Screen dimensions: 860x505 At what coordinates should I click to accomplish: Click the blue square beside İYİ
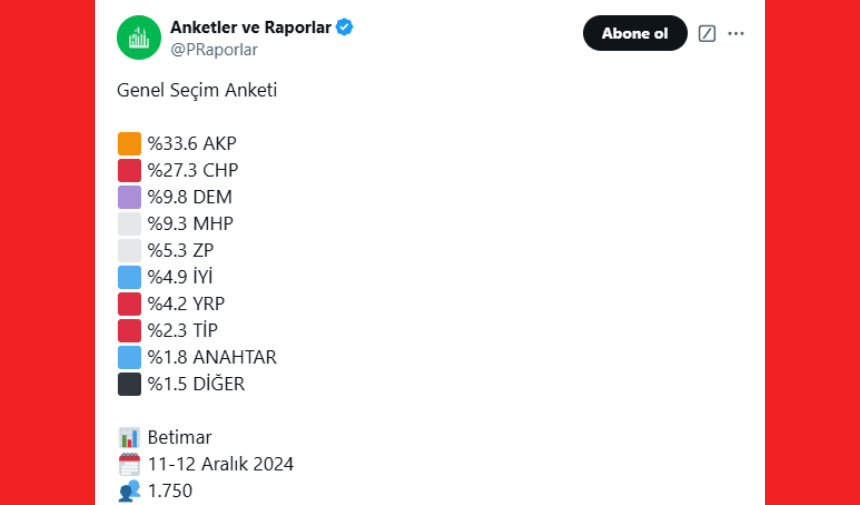pos(129,277)
